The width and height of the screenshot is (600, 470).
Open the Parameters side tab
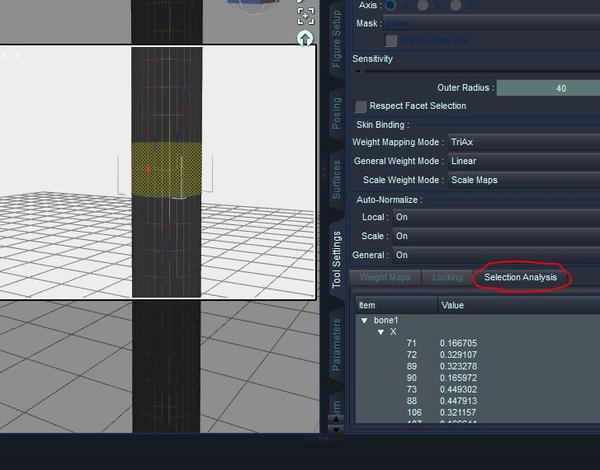point(336,344)
